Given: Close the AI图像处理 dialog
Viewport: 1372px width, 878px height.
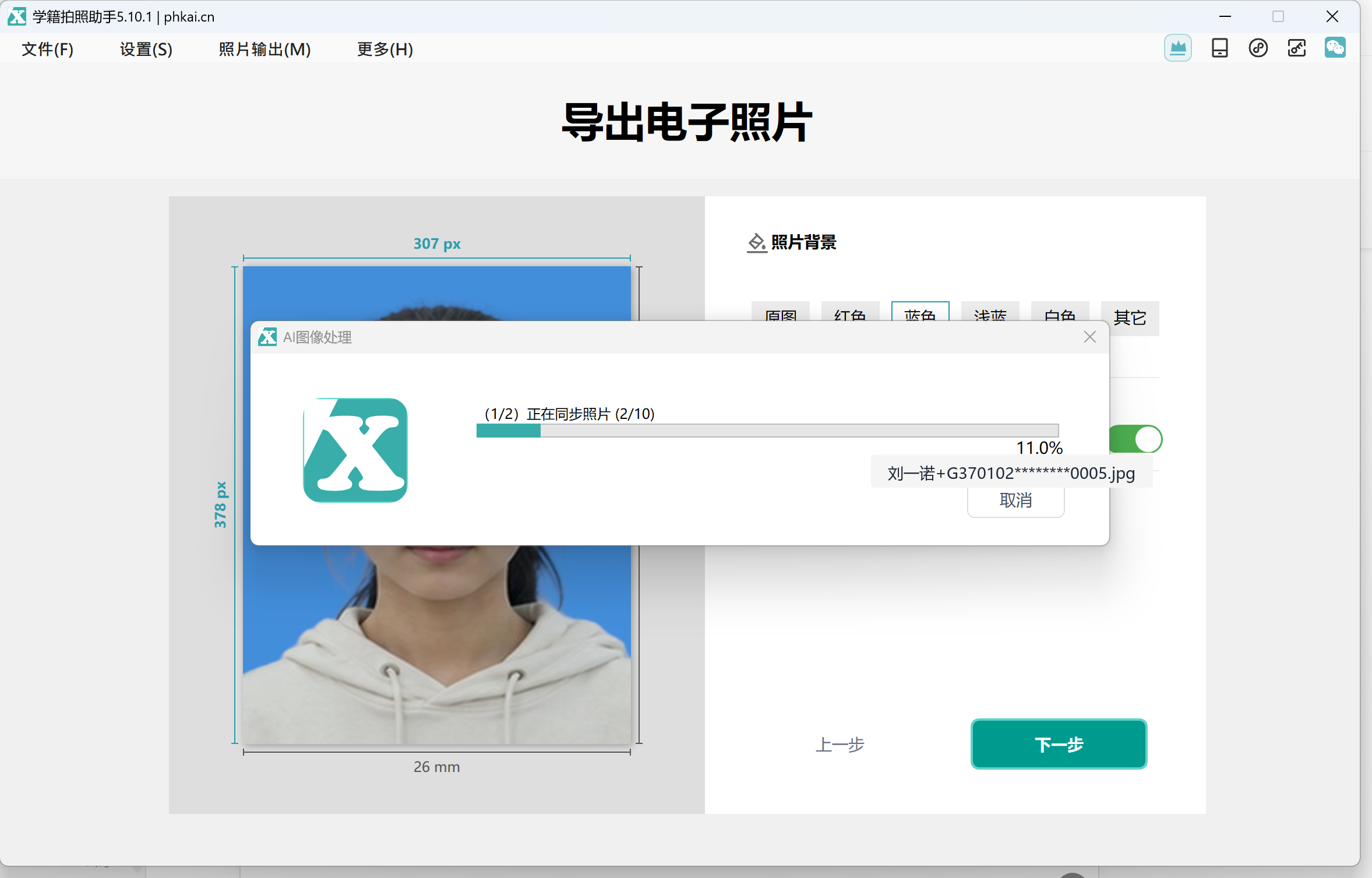Looking at the screenshot, I should (1089, 337).
